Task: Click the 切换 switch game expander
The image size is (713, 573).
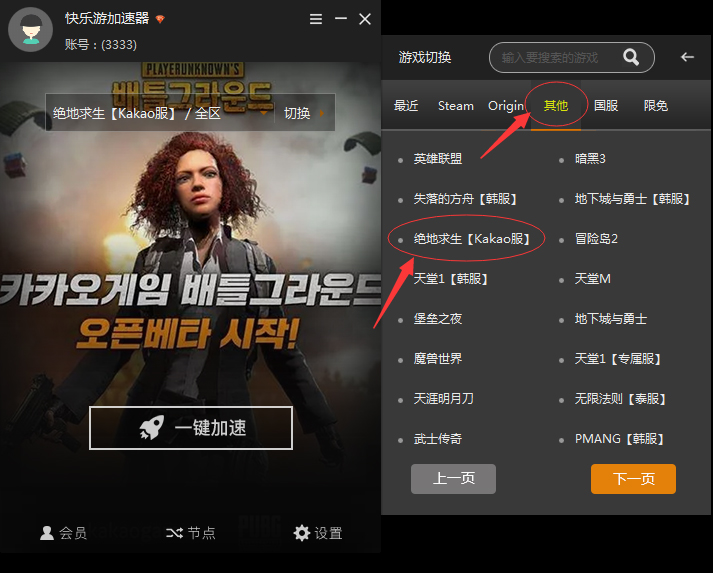Action: (x=304, y=113)
